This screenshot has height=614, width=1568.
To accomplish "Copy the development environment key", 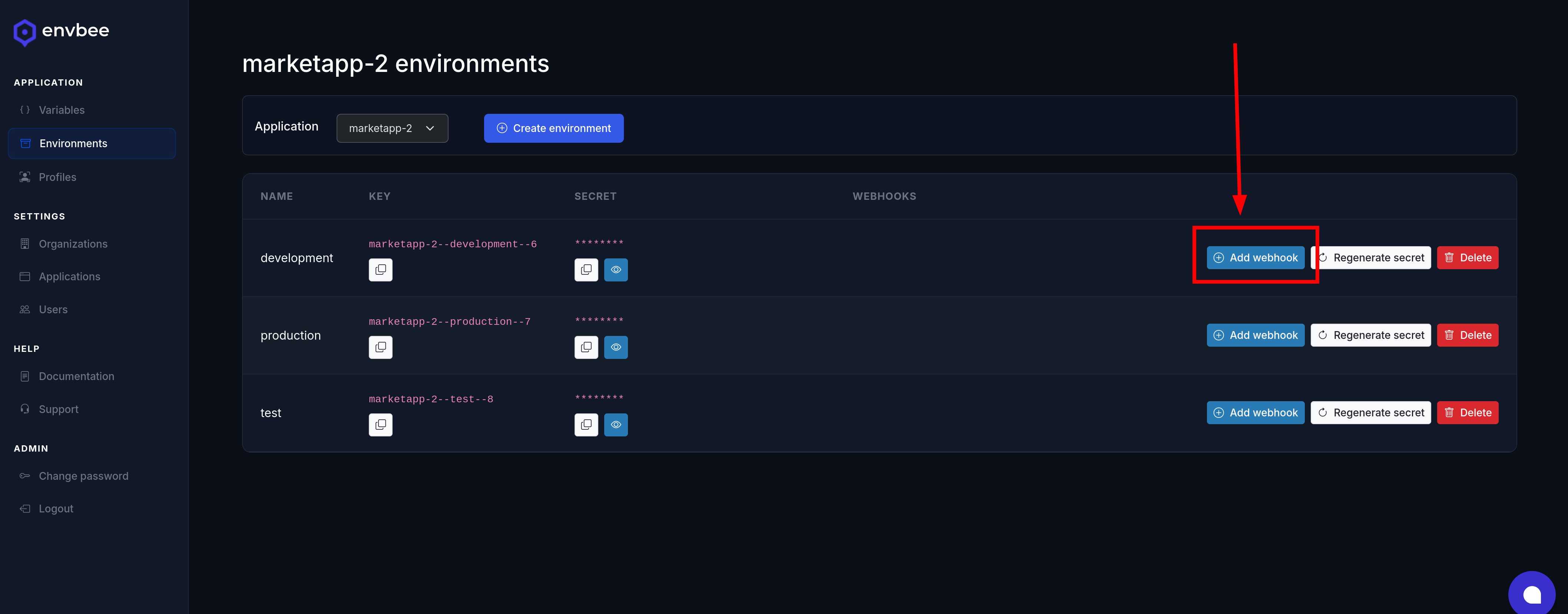I will tap(380, 270).
